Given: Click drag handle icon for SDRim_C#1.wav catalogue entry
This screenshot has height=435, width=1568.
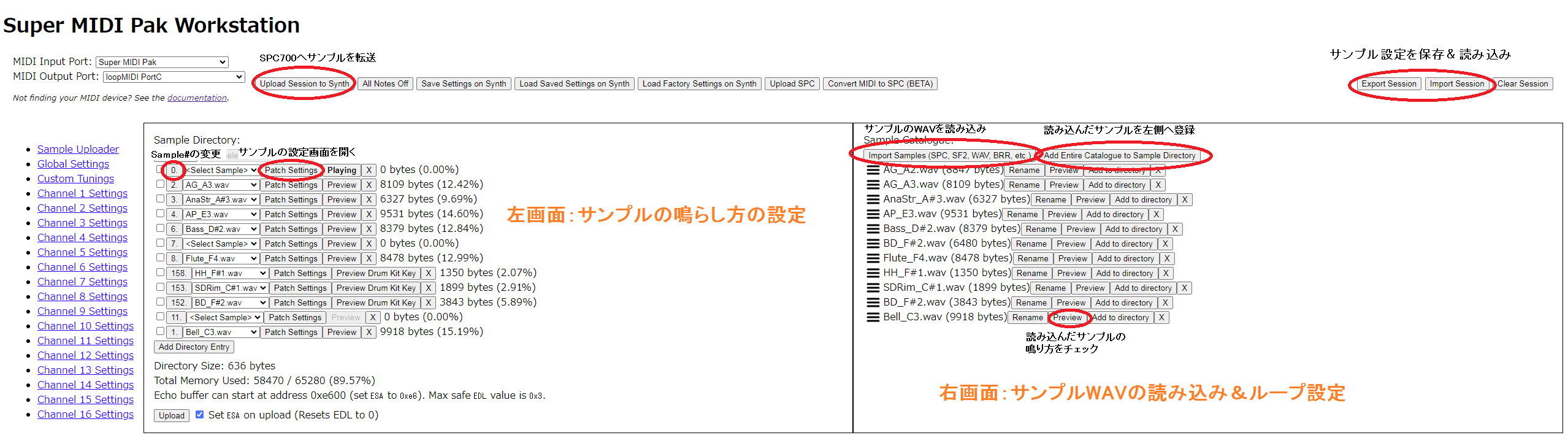Looking at the screenshot, I should point(873,288).
